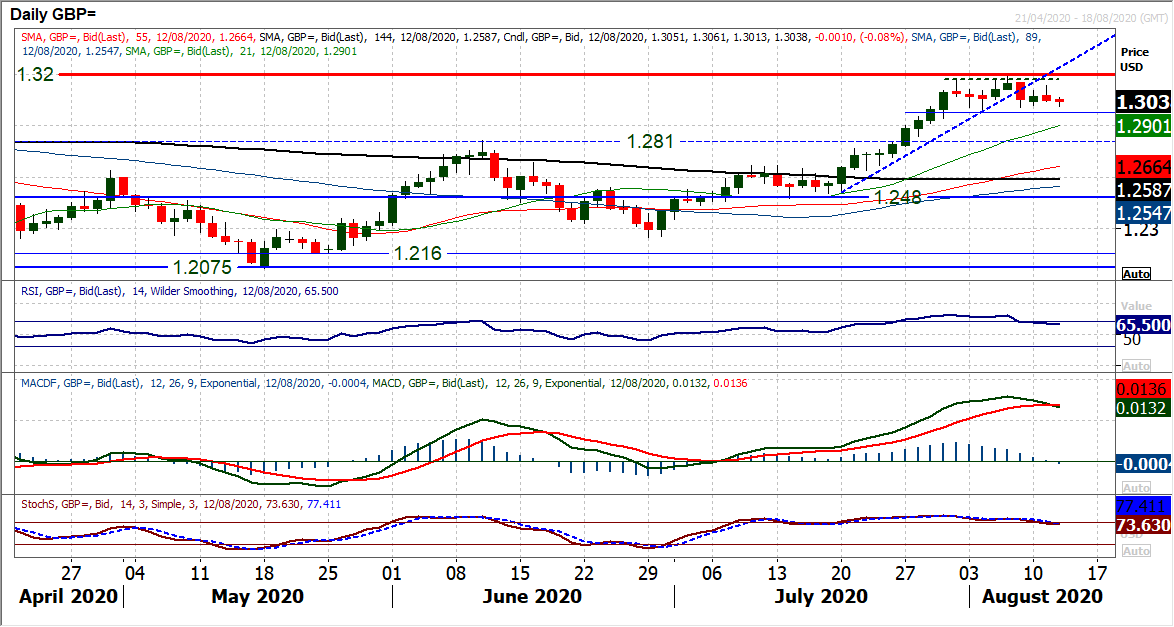1174x627 pixels.
Task: Click the 1.32 resistance level label
Action: 35,74
